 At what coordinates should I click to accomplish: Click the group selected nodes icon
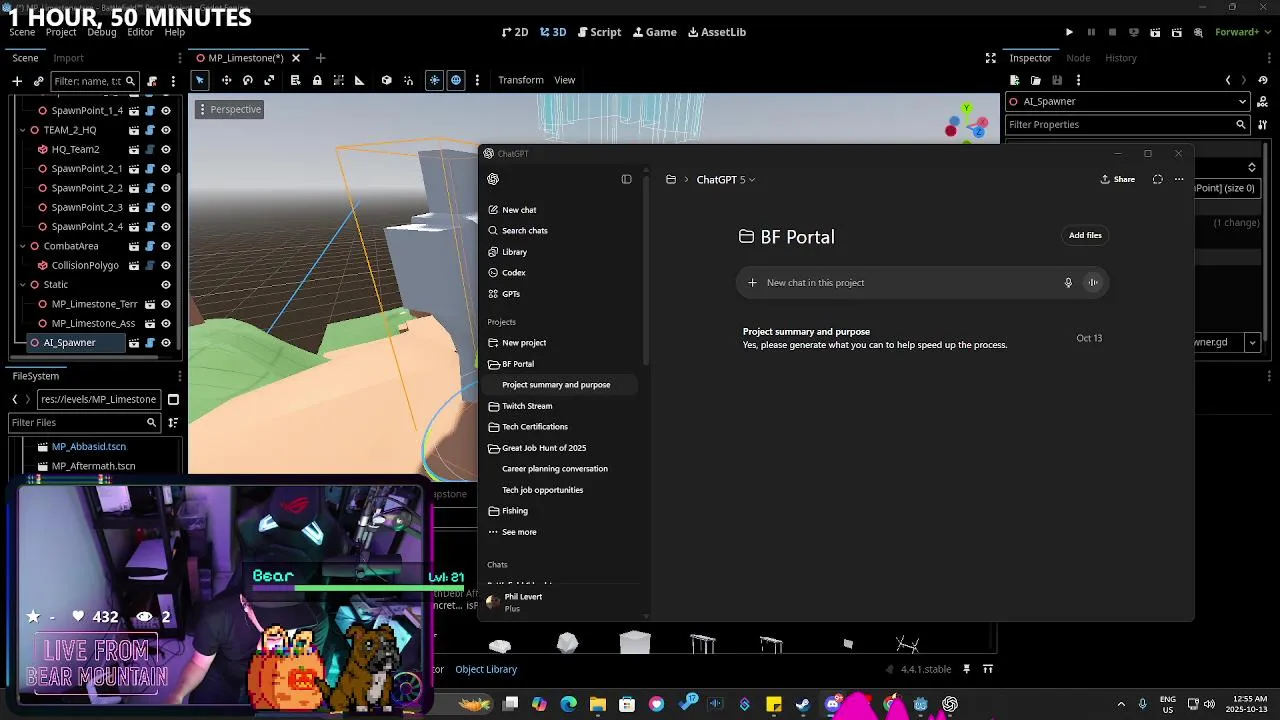pos(338,80)
